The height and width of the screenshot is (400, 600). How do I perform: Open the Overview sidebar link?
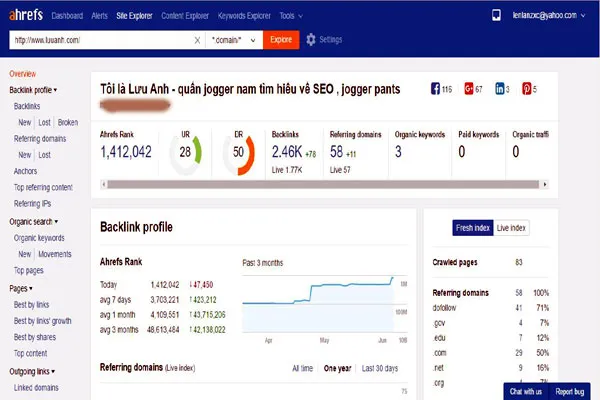point(23,74)
